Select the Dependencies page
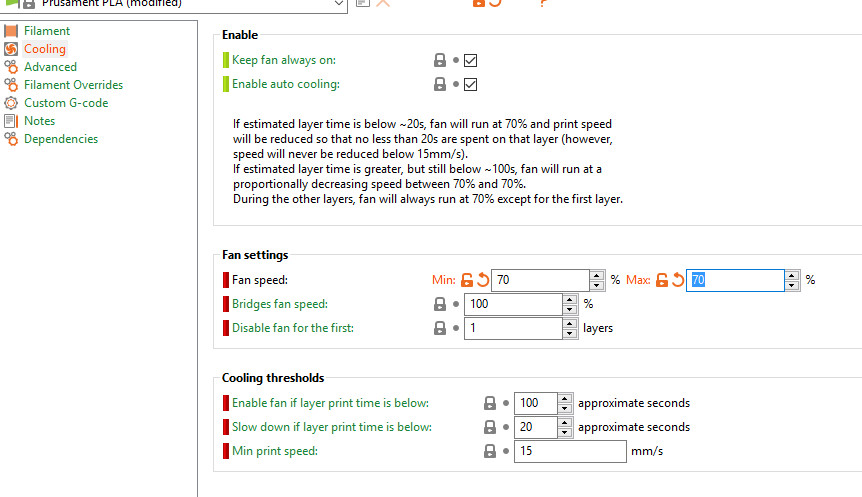Viewport: 862px width, 497px height. pyautogui.click(x=60, y=139)
